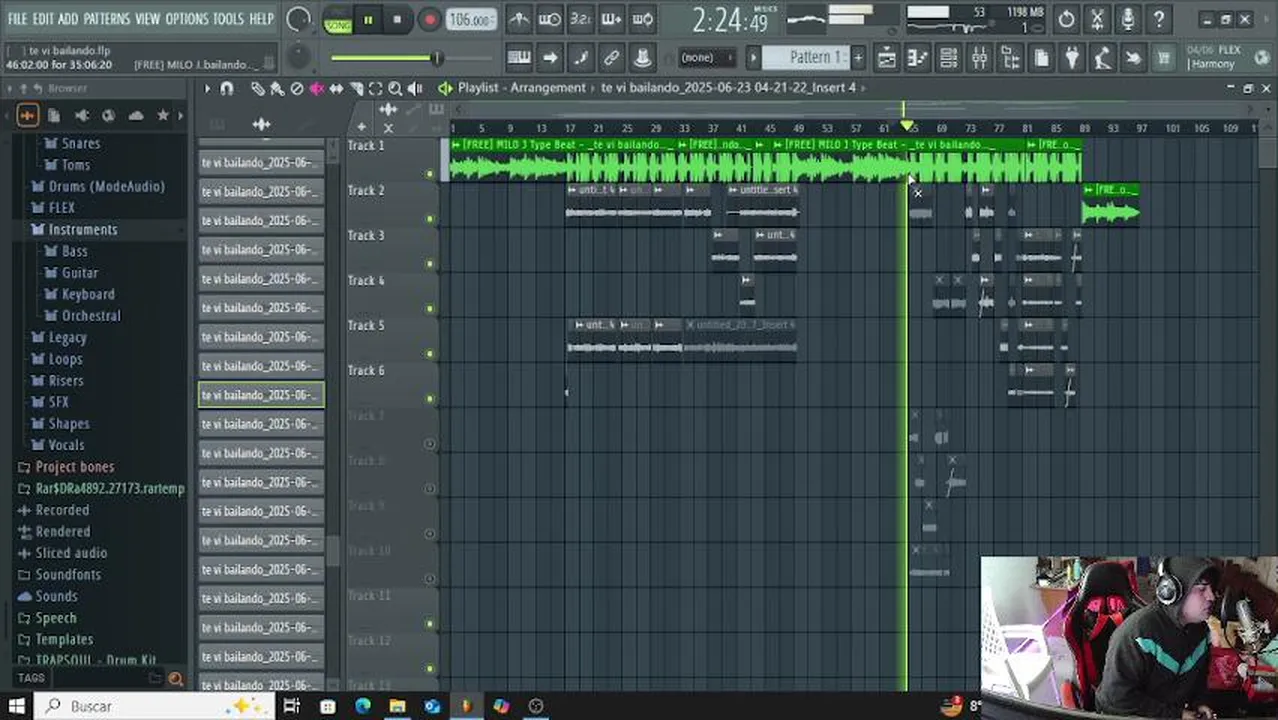Open one-click audio recording microphone icon
Screen dimensions: 1278x720
pyautogui.click(x=1128, y=19)
